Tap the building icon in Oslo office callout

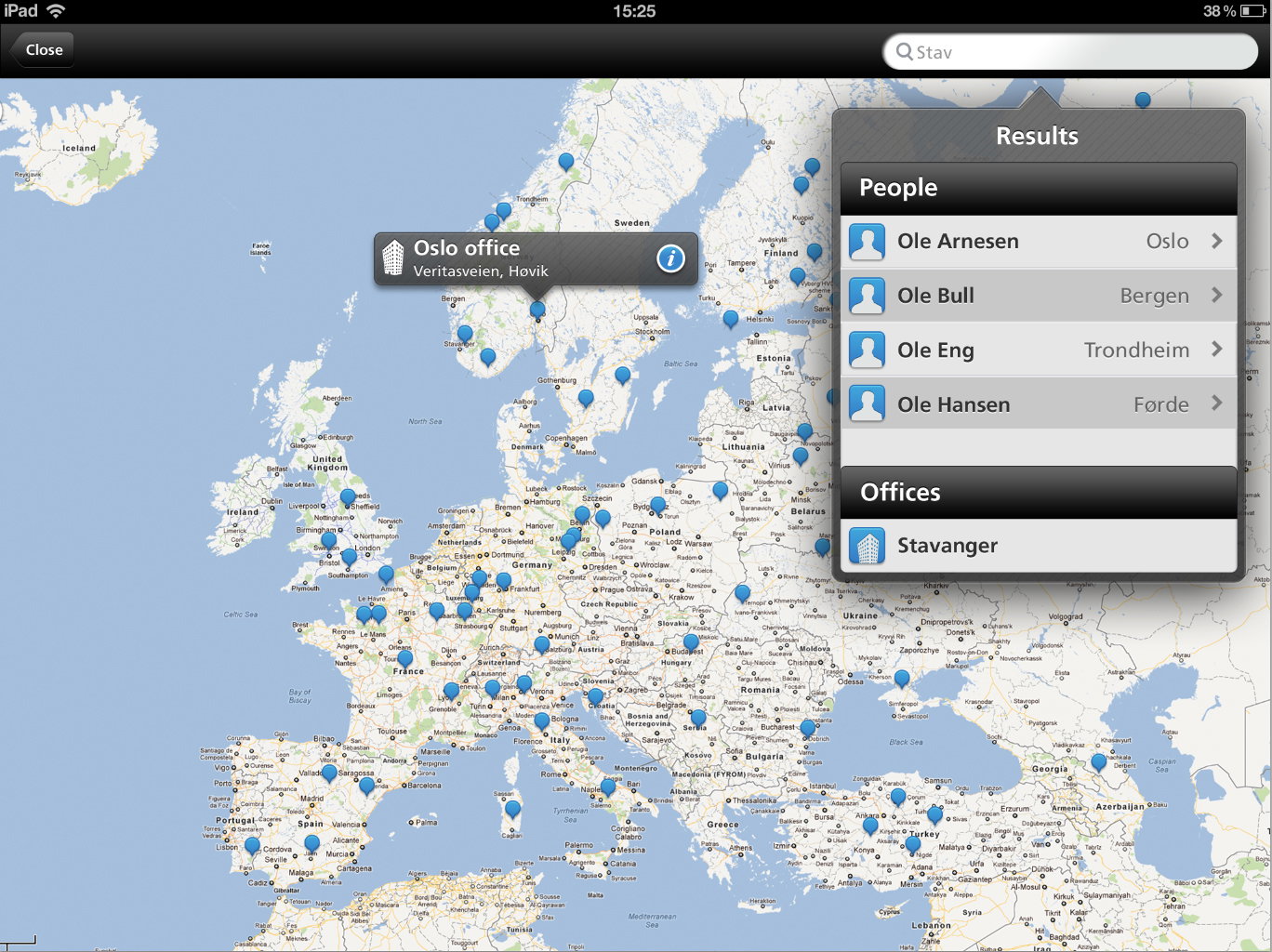(393, 258)
